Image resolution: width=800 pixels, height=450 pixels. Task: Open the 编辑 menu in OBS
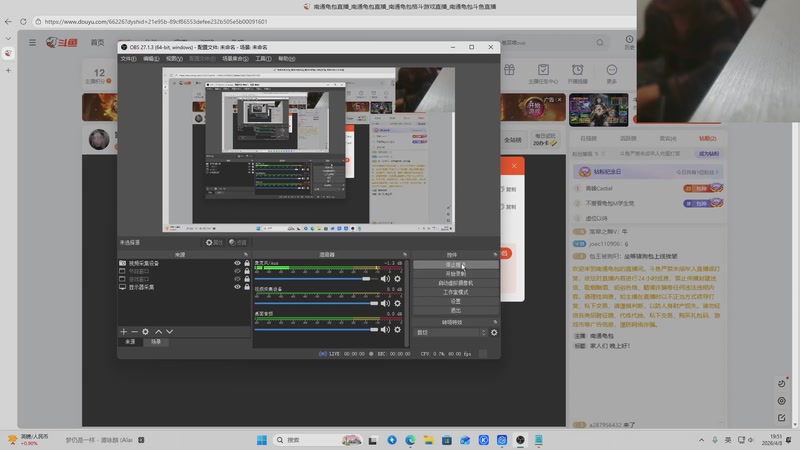coord(151,59)
